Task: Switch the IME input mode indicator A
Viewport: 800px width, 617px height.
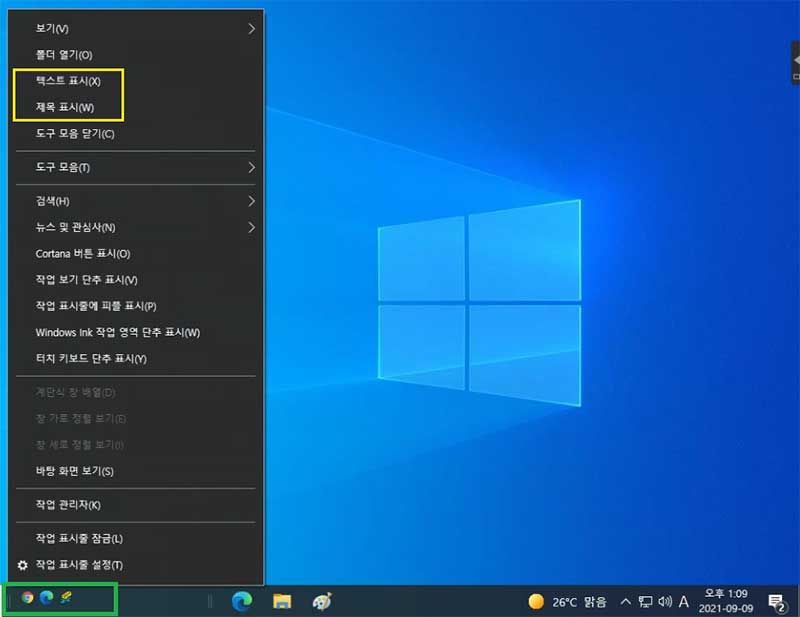Action: point(684,602)
